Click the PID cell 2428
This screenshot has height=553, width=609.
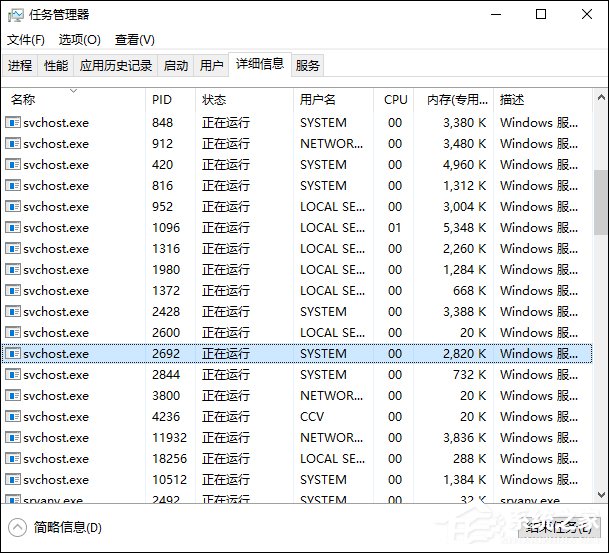pyautogui.click(x=166, y=311)
